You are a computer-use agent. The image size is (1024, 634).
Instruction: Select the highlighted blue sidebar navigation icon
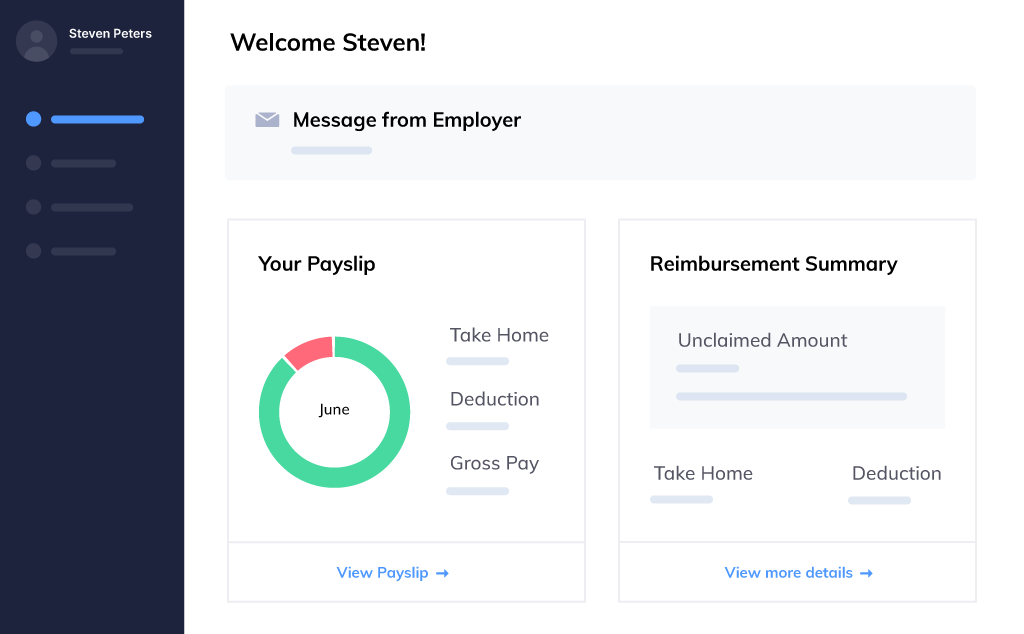[33, 119]
